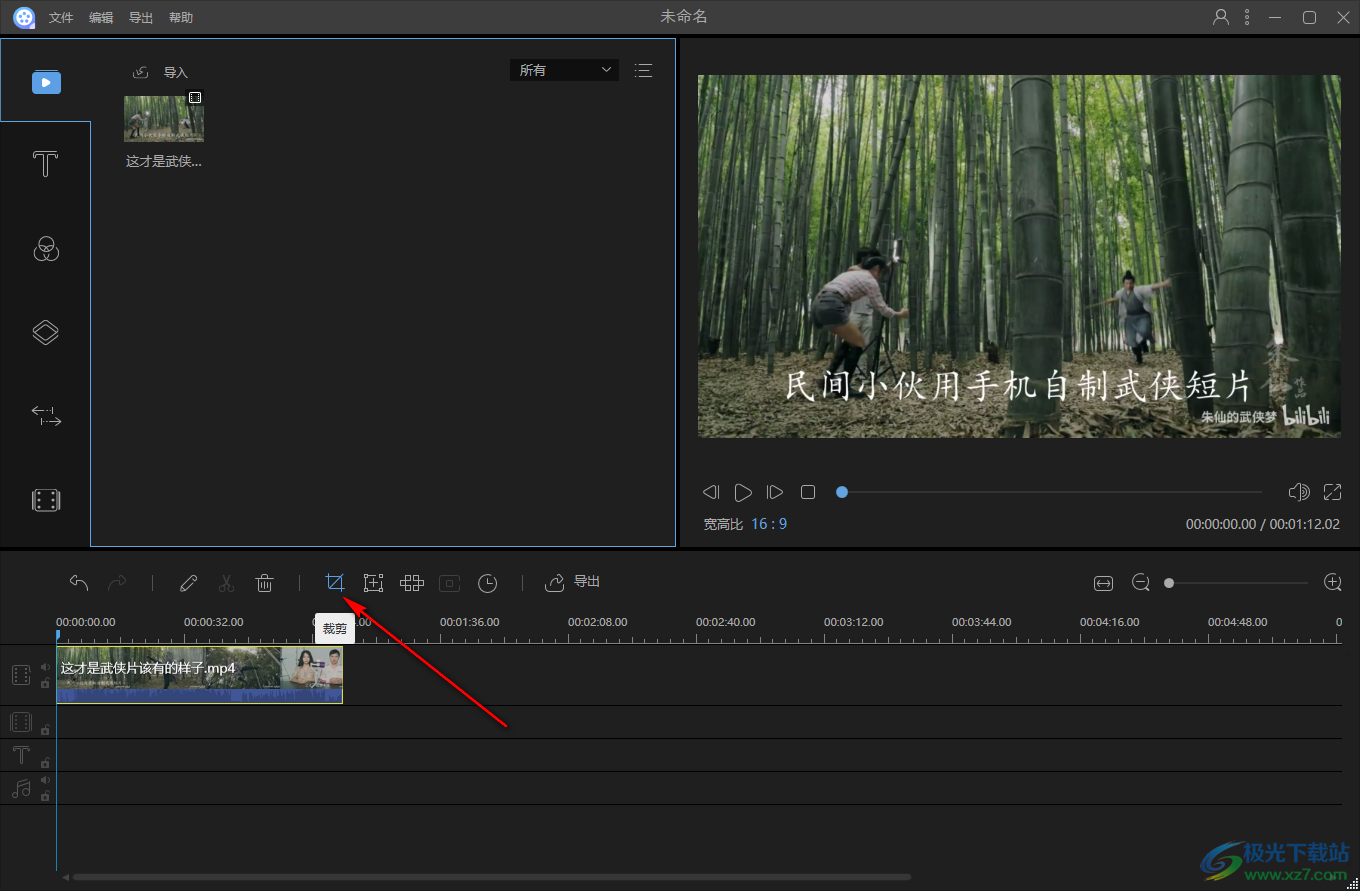Click the preview playback progress slider handle
Image resolution: width=1360 pixels, height=891 pixels.
842,492
